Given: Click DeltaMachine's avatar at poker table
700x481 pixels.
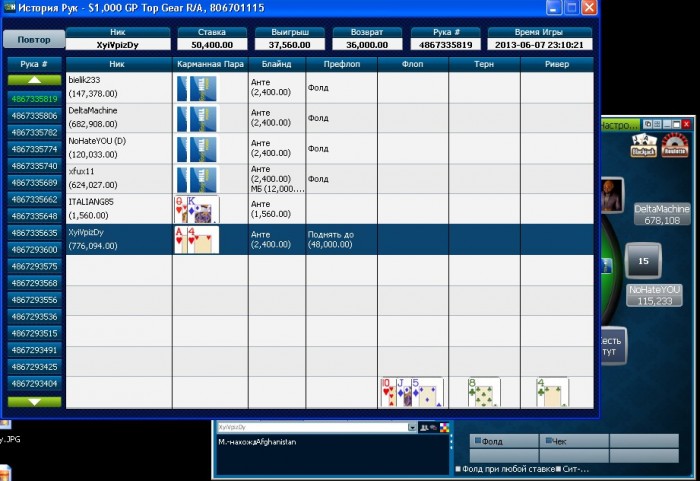Looking at the screenshot, I should [611, 195].
